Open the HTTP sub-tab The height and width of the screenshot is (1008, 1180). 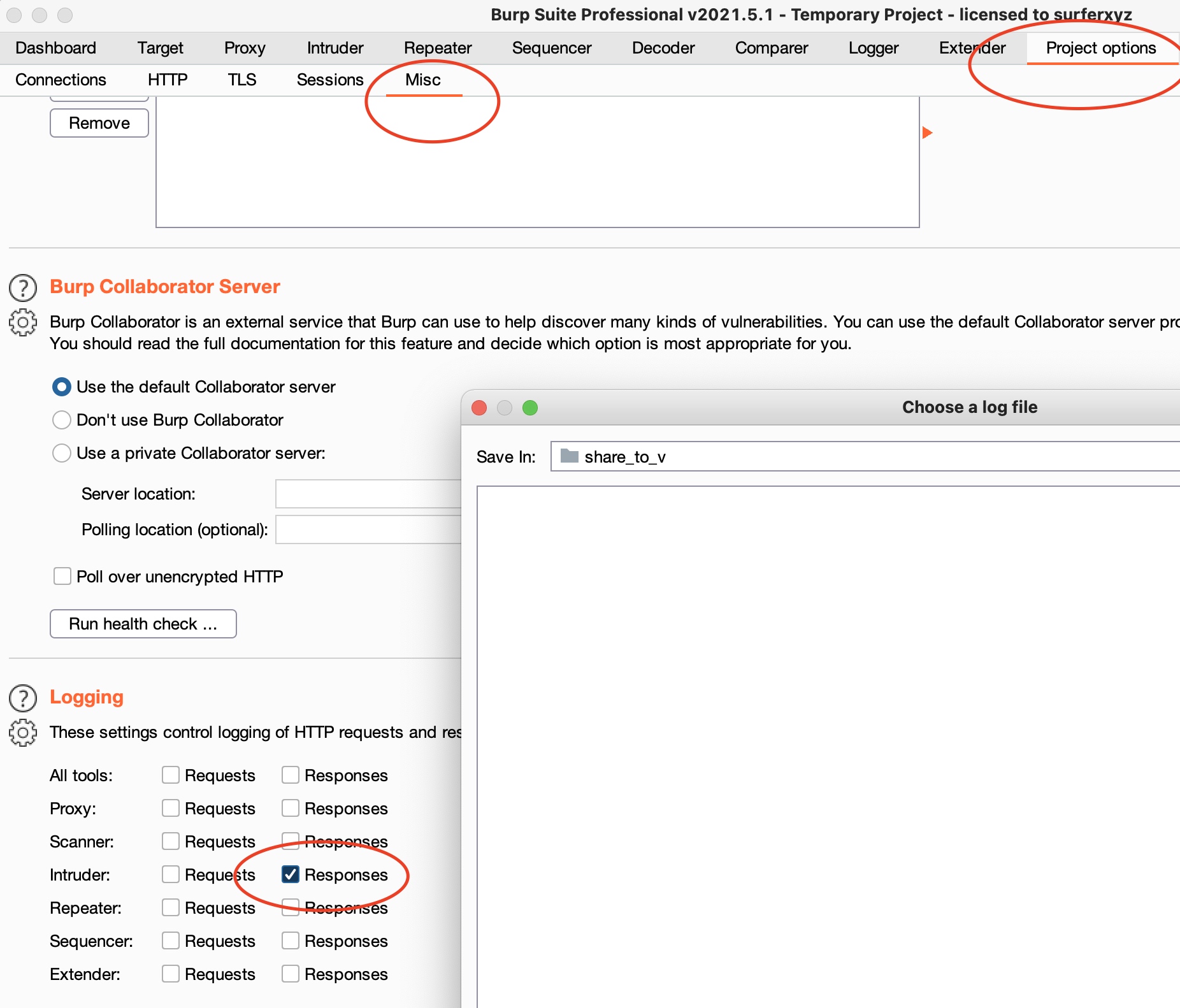(168, 80)
